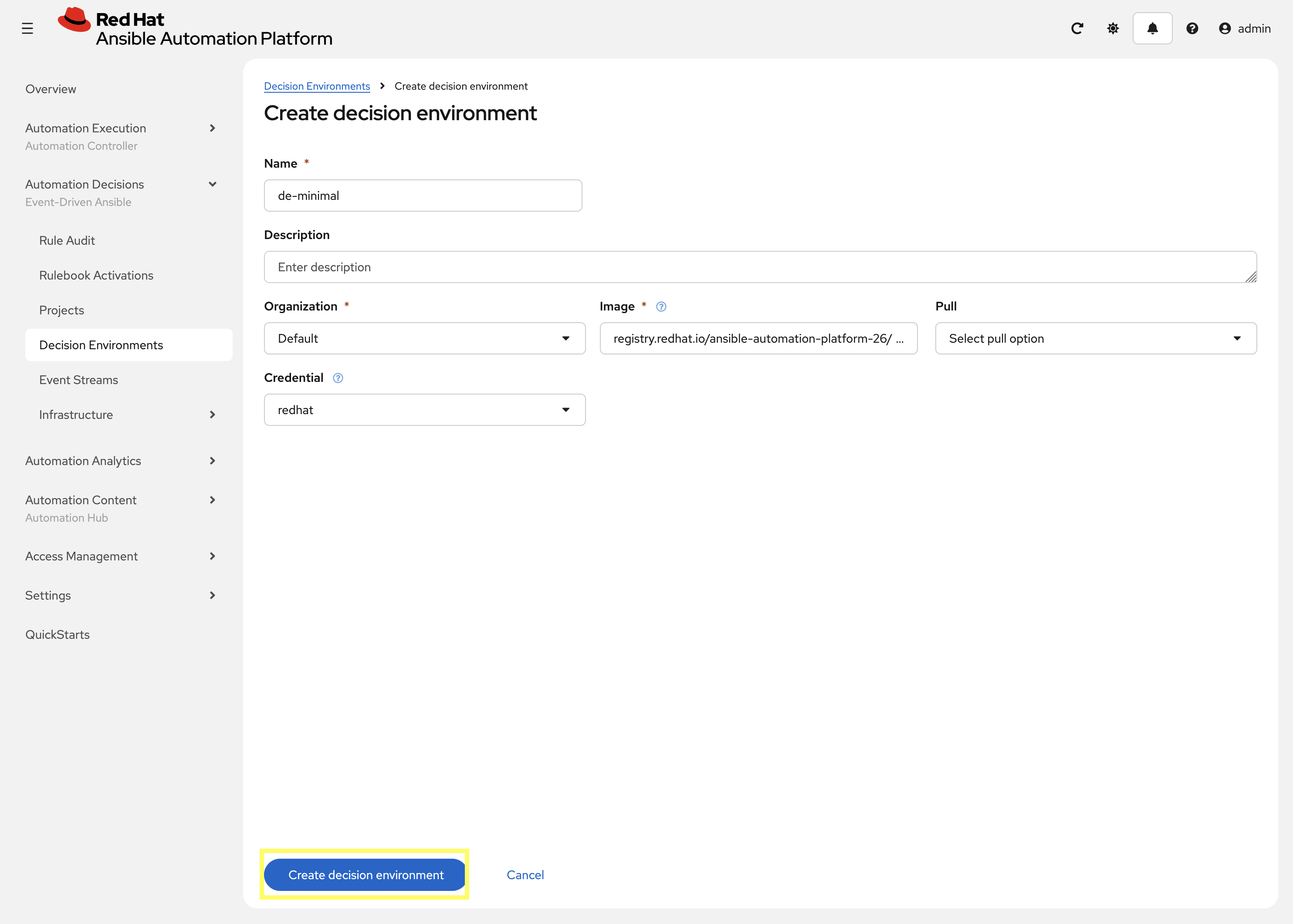Viewport: 1293px width, 924px height.
Task: Open the hamburger navigation menu
Action: [27, 28]
